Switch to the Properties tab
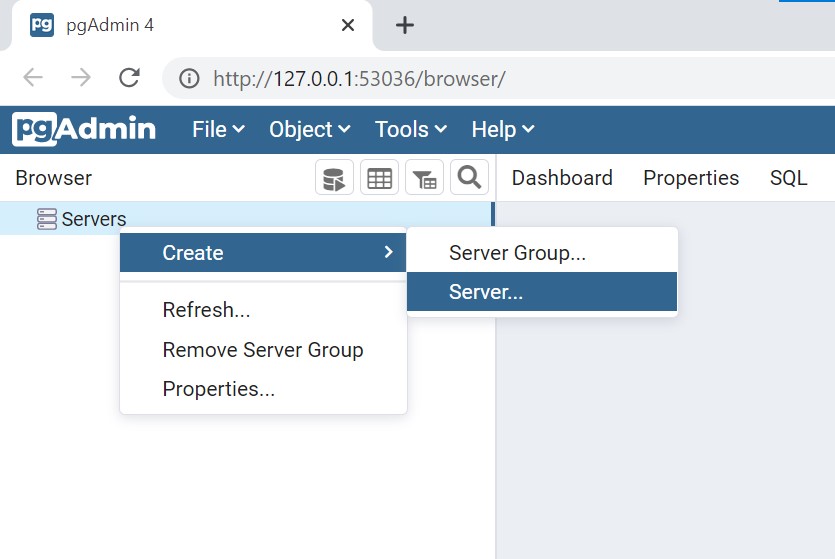835x559 pixels. (x=690, y=178)
